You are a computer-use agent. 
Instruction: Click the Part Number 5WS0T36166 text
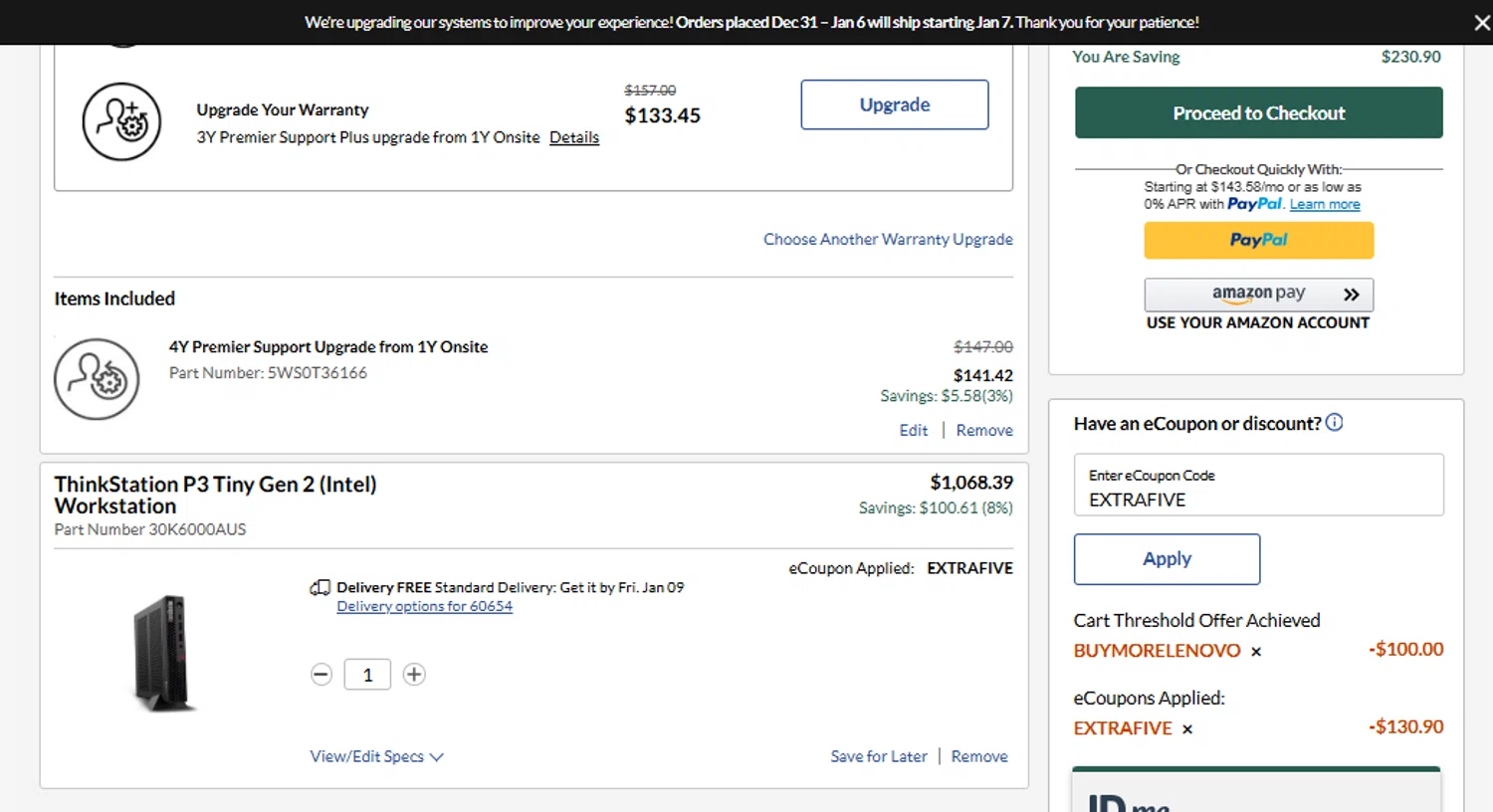point(268,372)
